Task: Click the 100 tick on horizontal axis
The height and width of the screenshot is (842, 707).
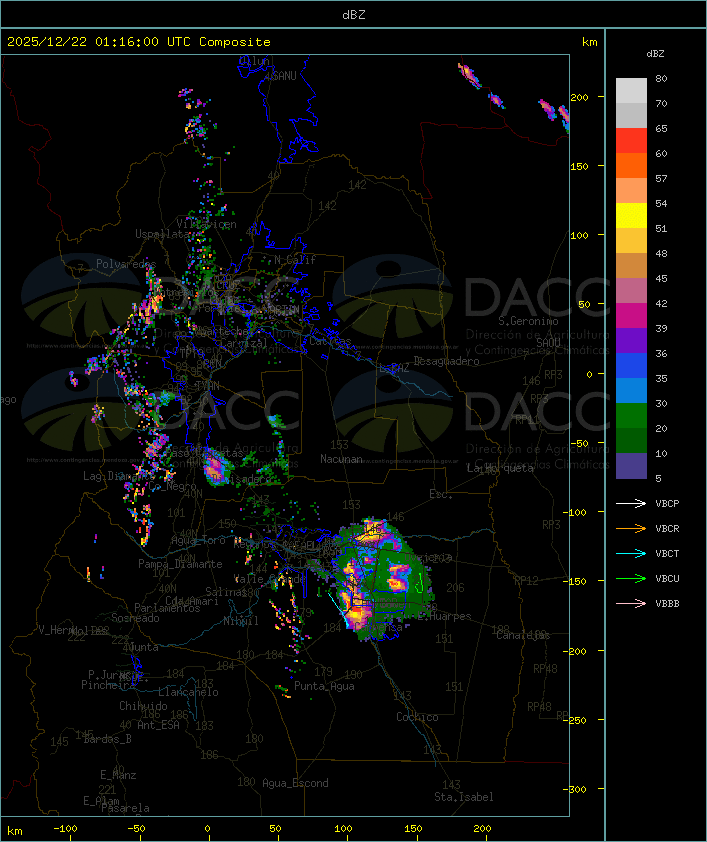Action: click(x=343, y=829)
